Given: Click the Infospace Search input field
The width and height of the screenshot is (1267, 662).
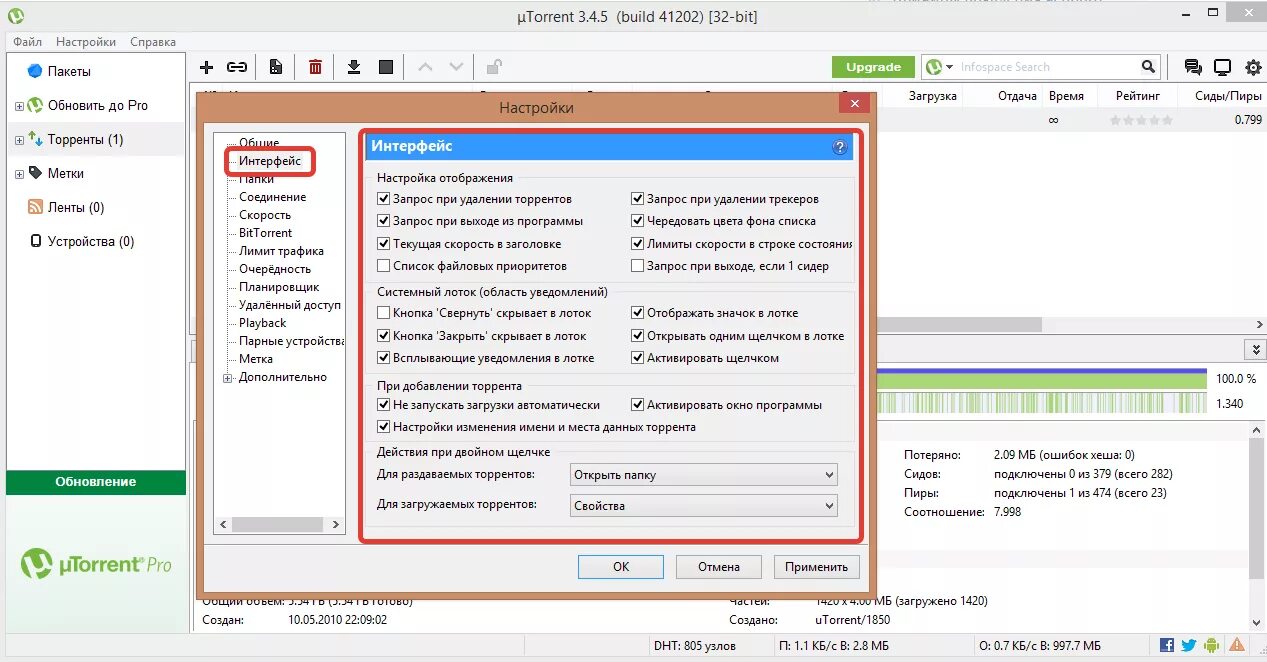Looking at the screenshot, I should pos(1046,67).
